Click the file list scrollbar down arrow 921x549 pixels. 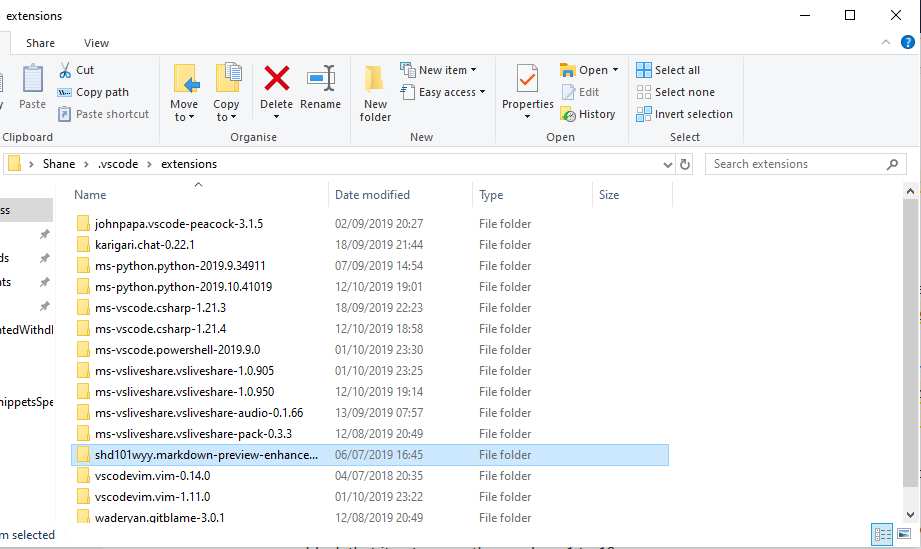pos(910,515)
